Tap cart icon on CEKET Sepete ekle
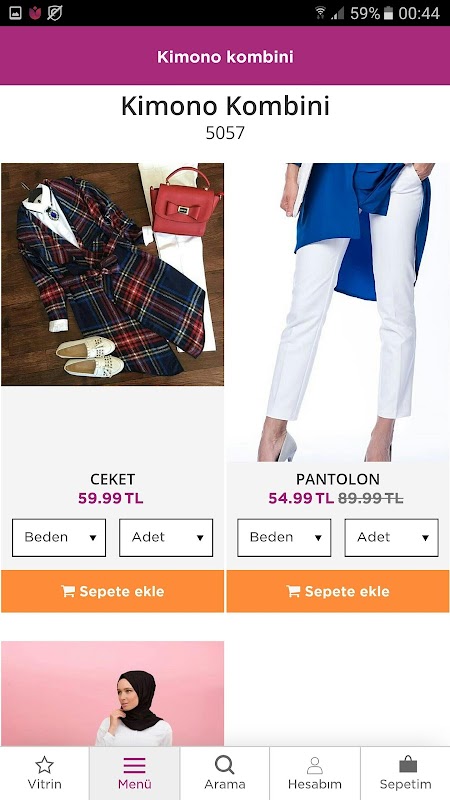The height and width of the screenshot is (800, 450). (68, 591)
